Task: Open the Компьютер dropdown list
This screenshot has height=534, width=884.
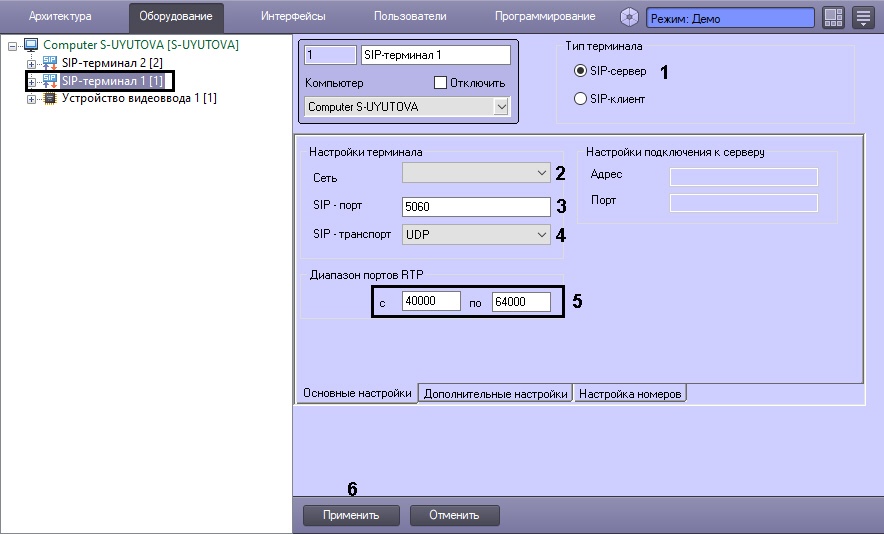Action: [x=501, y=106]
